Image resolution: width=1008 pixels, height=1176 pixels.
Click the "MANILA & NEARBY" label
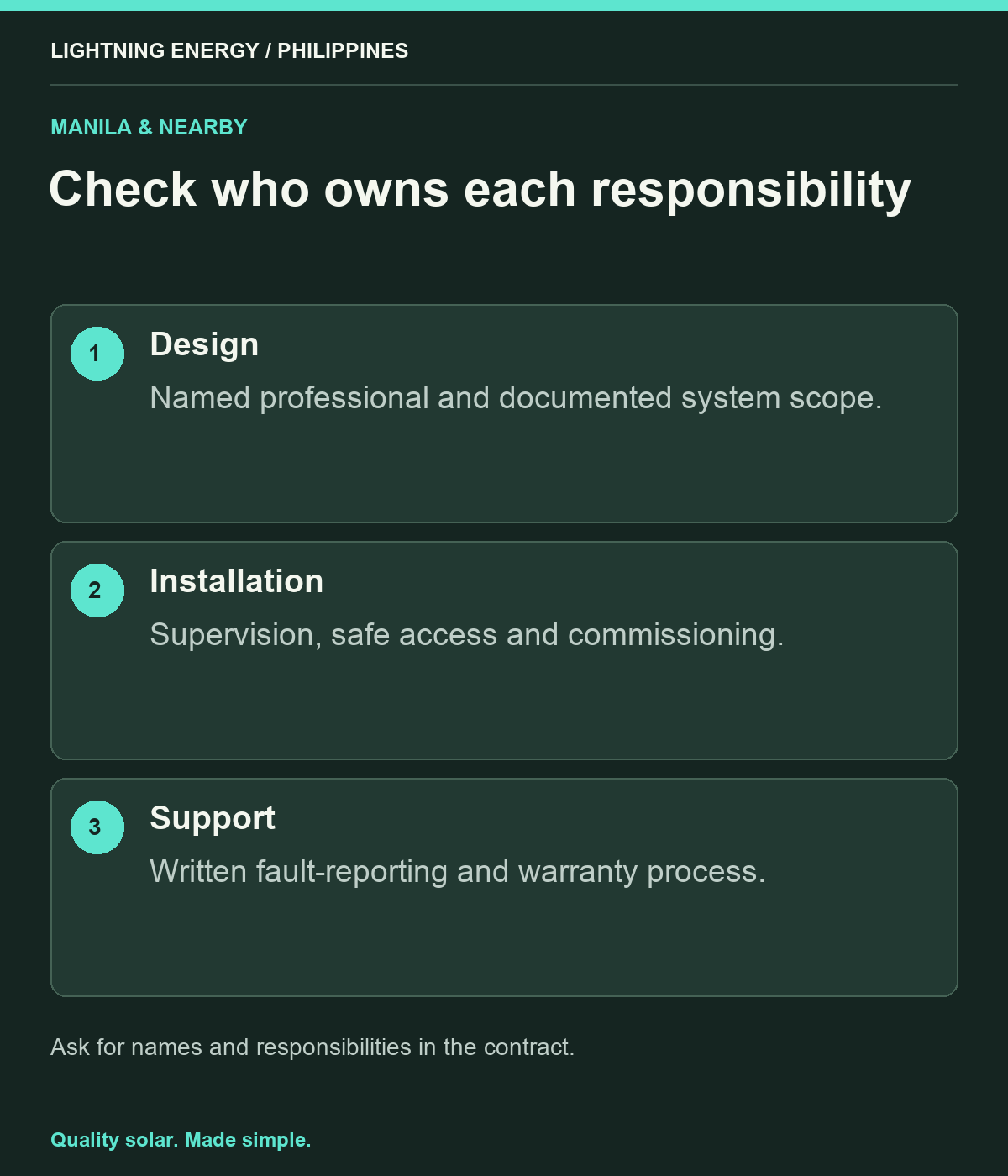[150, 128]
